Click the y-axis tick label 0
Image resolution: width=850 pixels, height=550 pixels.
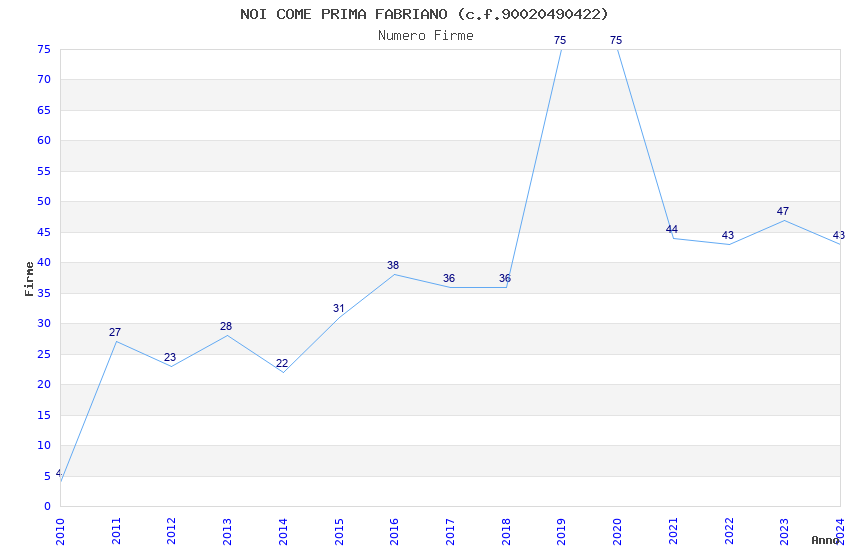coord(48,506)
